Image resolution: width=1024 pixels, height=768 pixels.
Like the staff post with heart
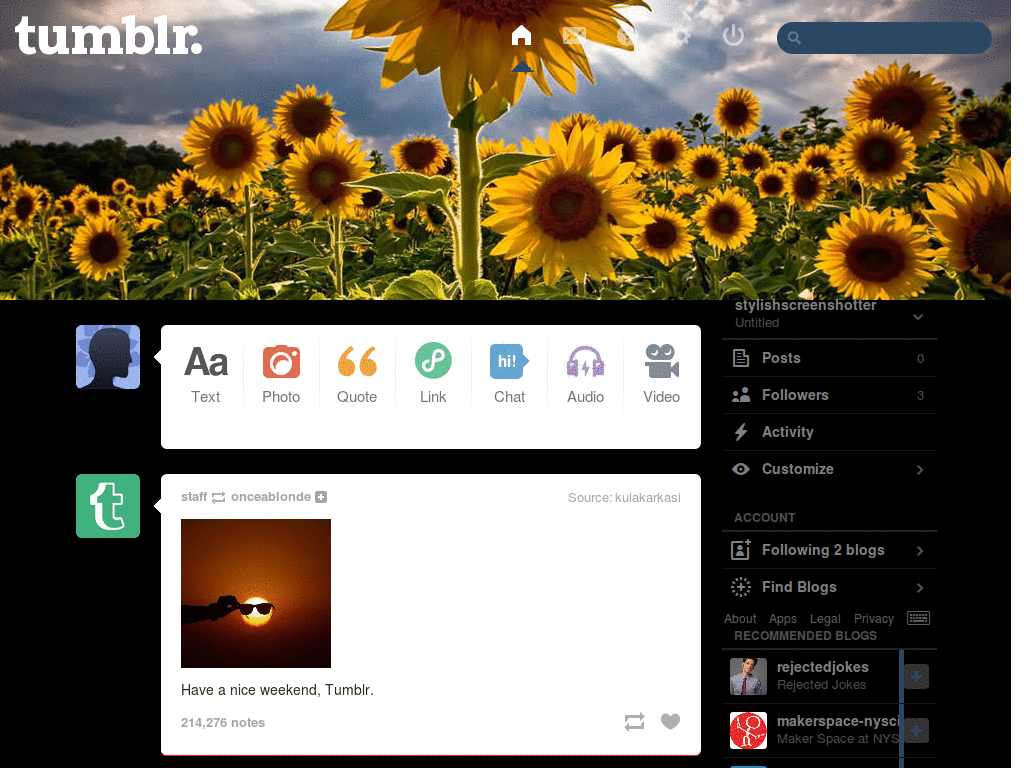(670, 722)
